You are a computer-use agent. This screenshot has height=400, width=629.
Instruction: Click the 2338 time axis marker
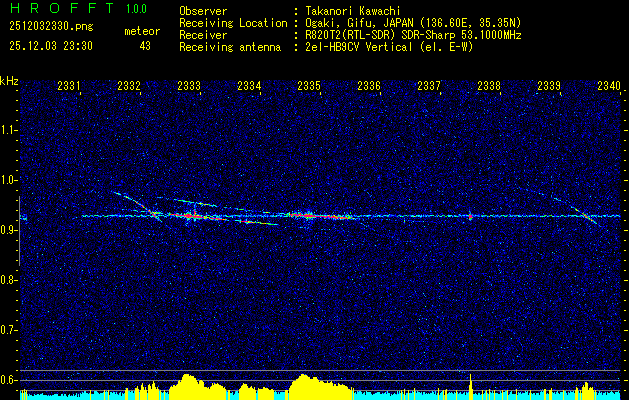pos(489,85)
